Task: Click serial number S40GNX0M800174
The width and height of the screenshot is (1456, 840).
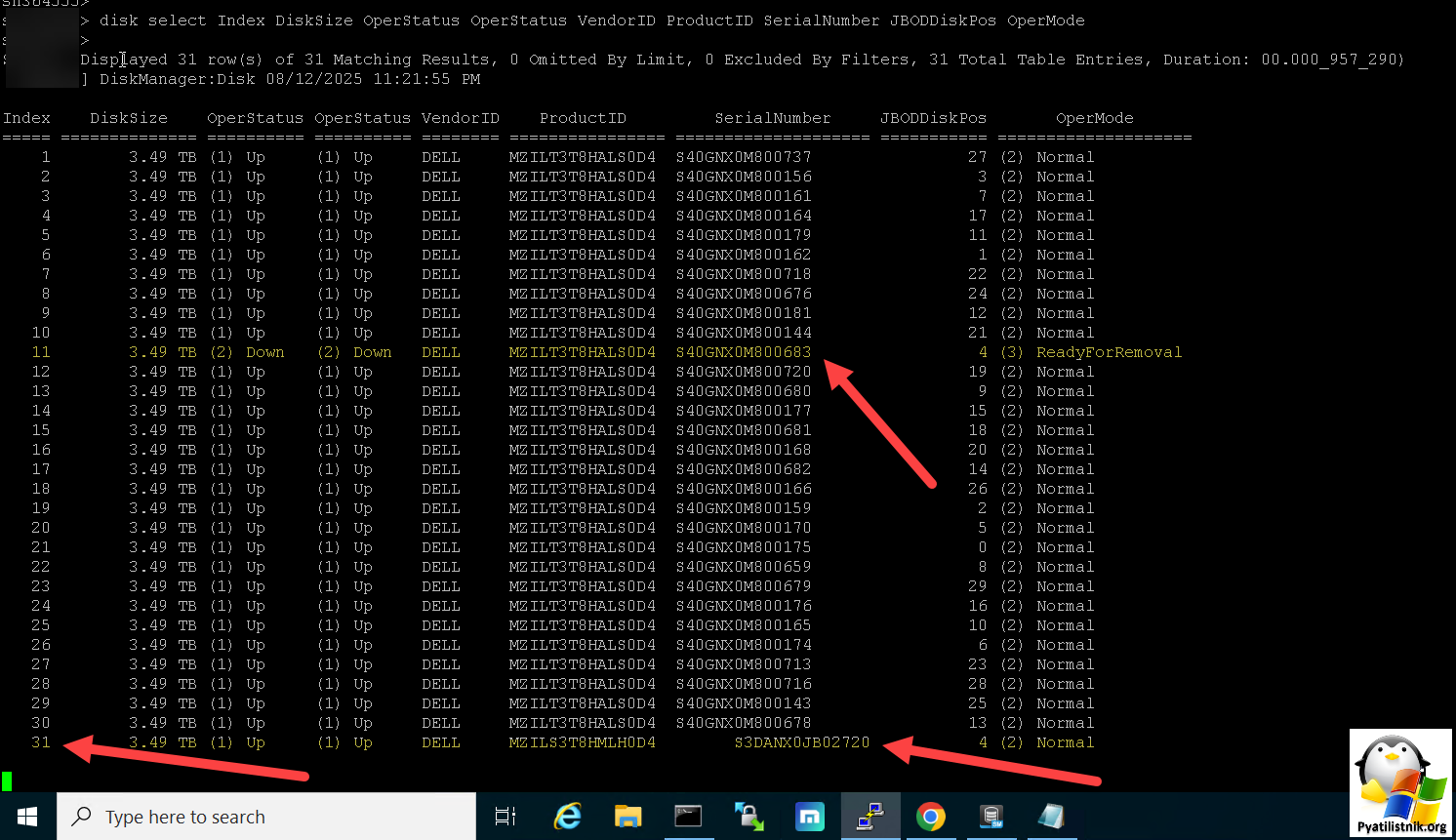Action: coord(744,645)
